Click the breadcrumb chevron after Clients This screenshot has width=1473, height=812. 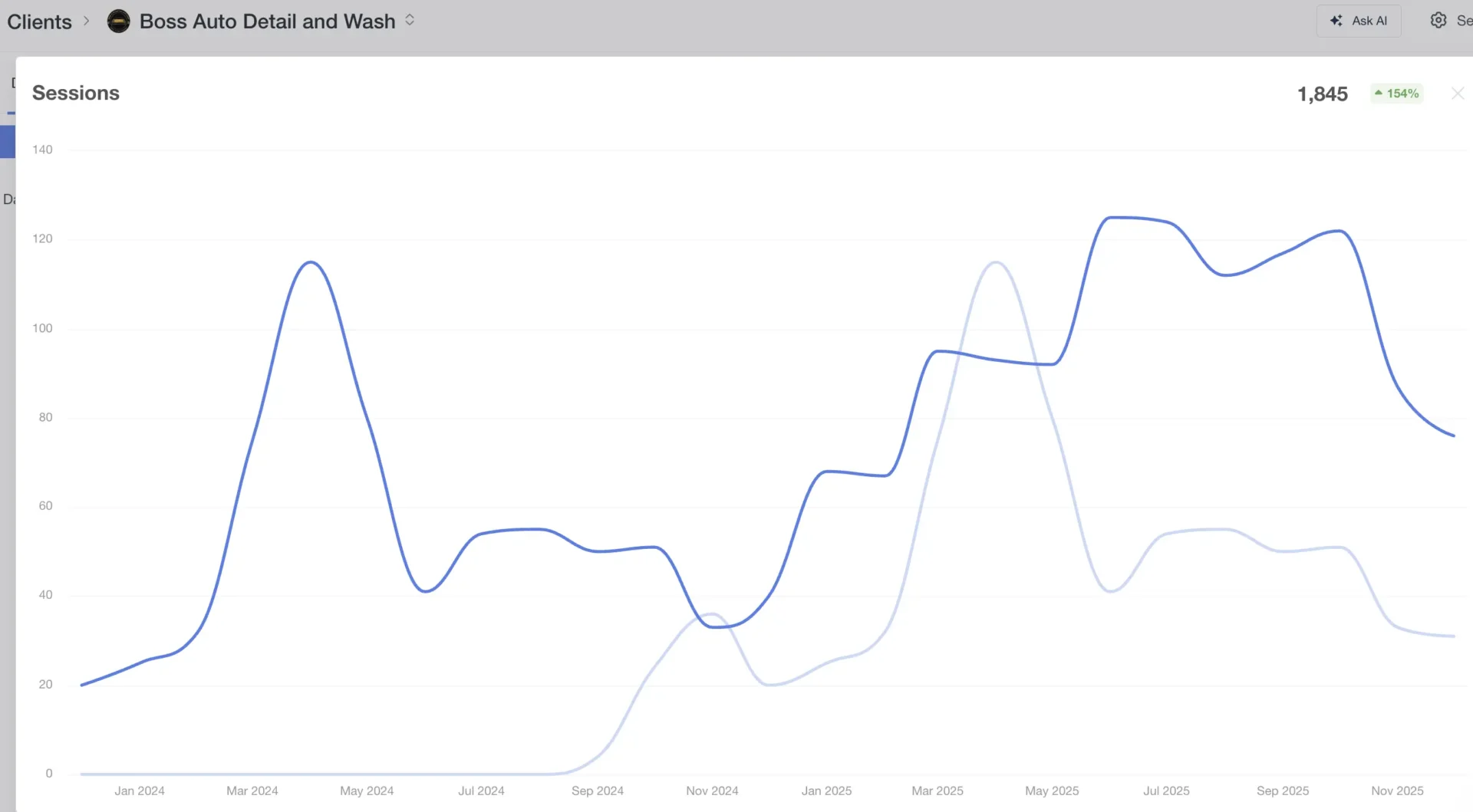click(x=87, y=21)
